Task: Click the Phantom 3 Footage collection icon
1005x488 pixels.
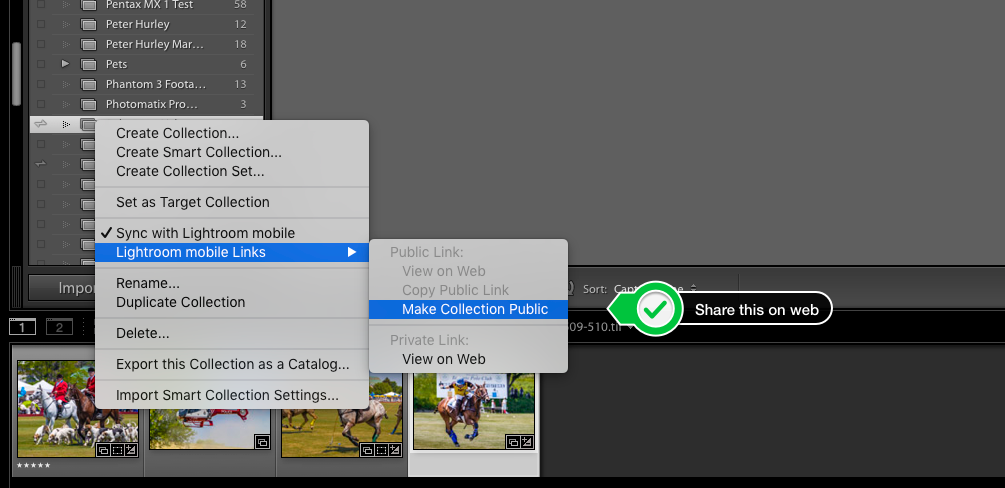Action: coord(88,84)
